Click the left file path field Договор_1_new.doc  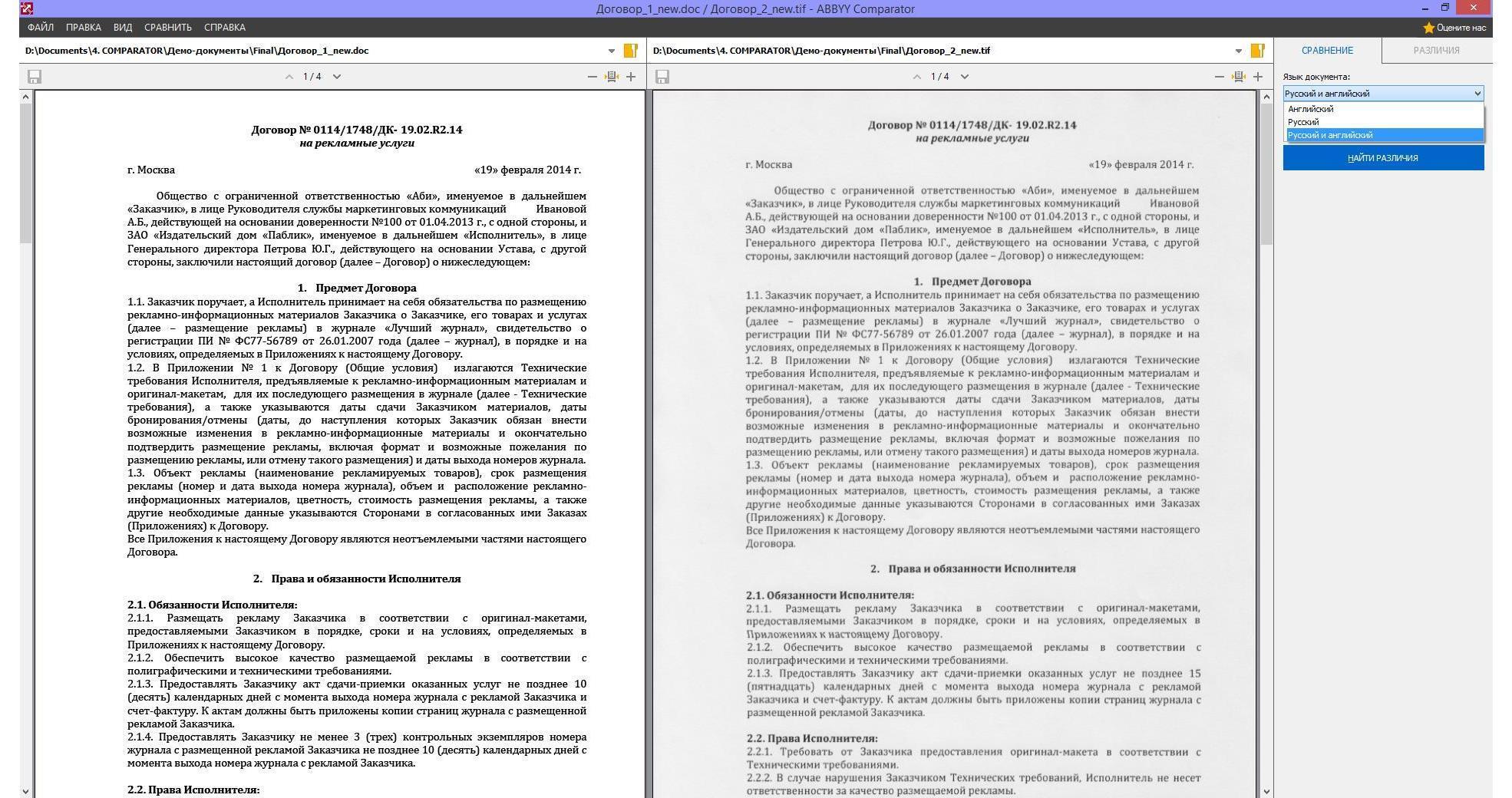coord(313,51)
